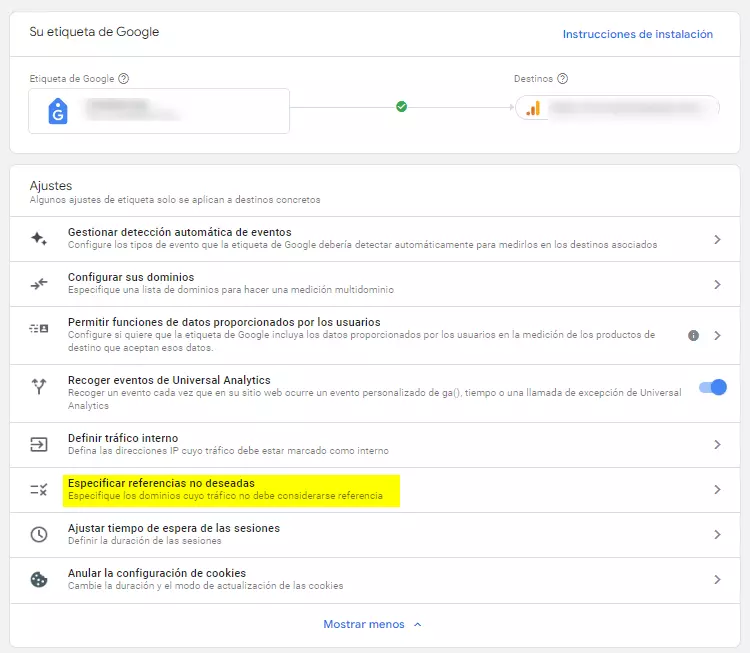The image size is (750, 653).
Task: Click the help icon next to Etiqueta de Google
Action: tap(123, 78)
